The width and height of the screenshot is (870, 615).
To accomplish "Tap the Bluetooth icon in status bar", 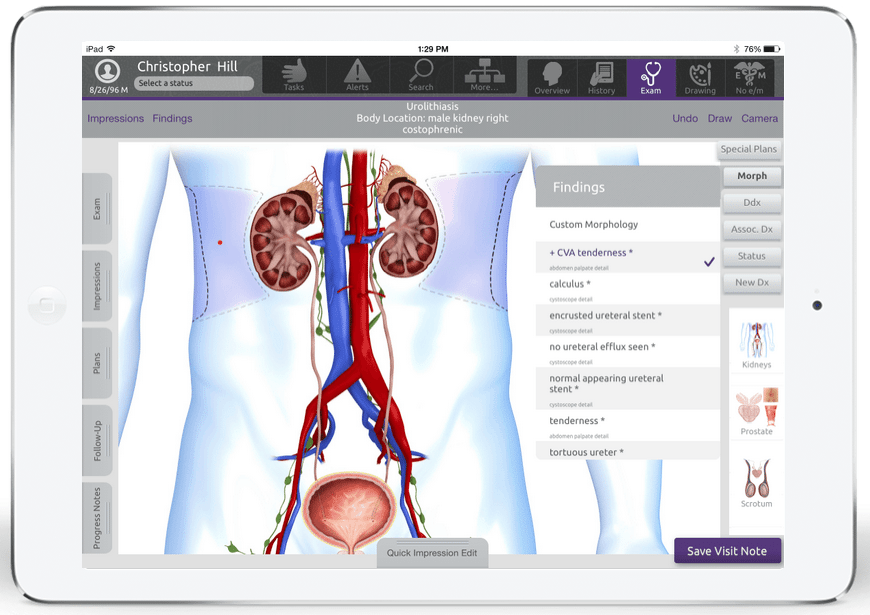I will 736,49.
